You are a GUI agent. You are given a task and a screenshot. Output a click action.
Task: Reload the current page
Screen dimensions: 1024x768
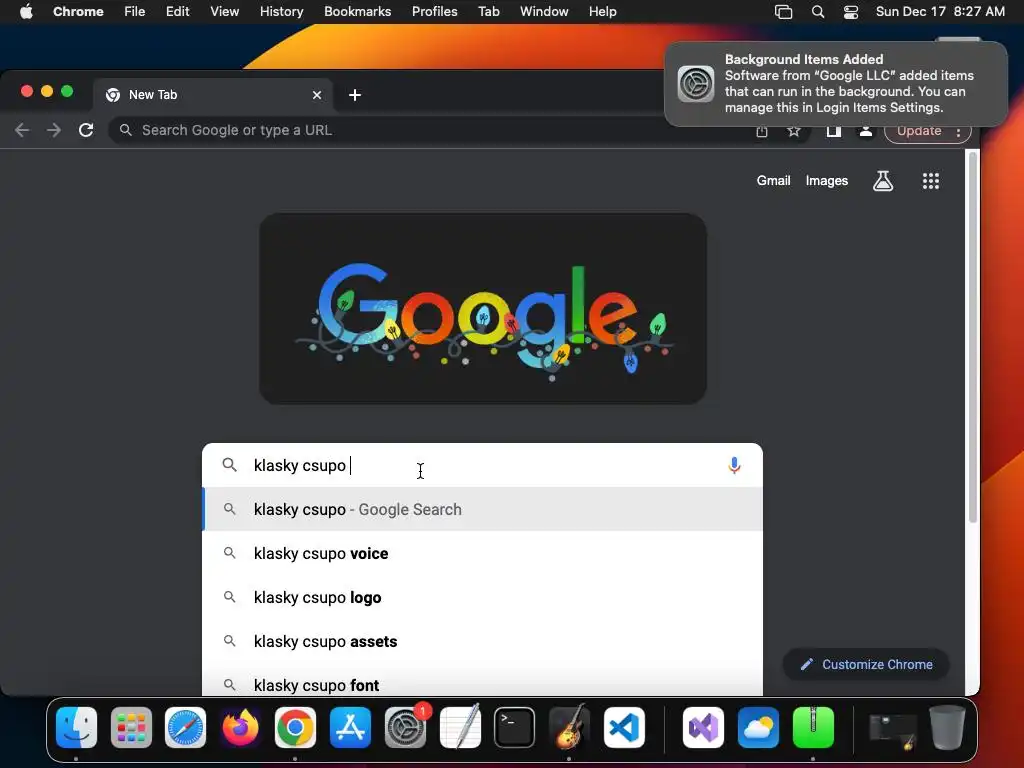coord(86,130)
